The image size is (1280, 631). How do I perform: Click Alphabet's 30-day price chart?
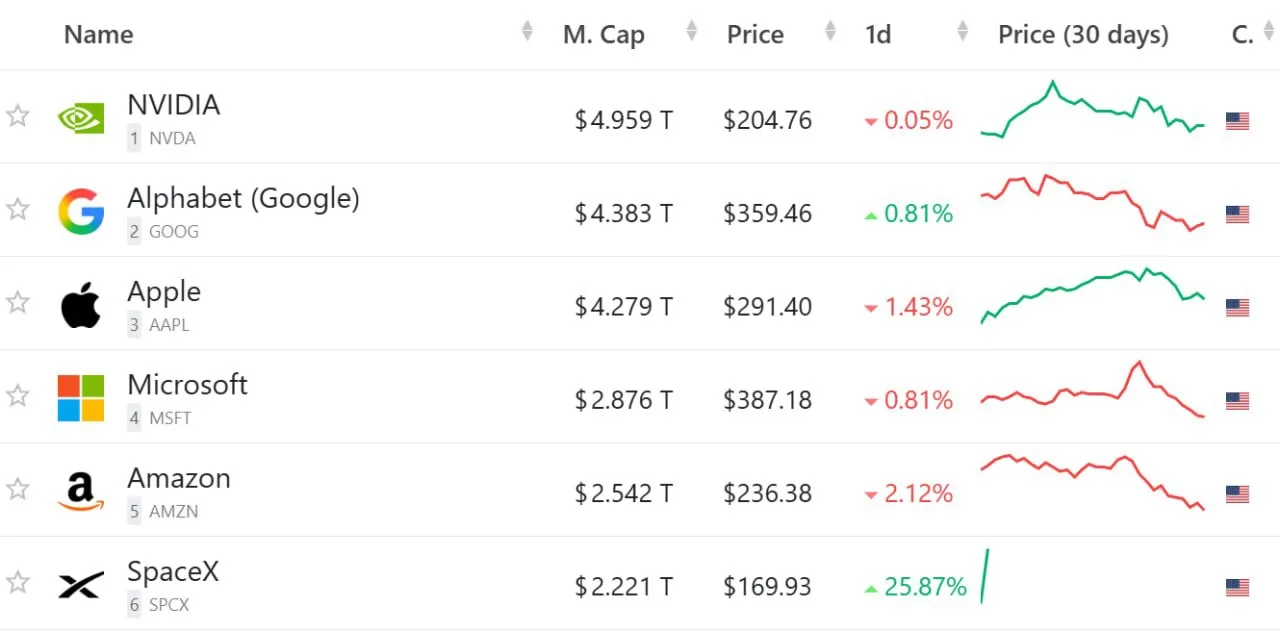(1093, 203)
